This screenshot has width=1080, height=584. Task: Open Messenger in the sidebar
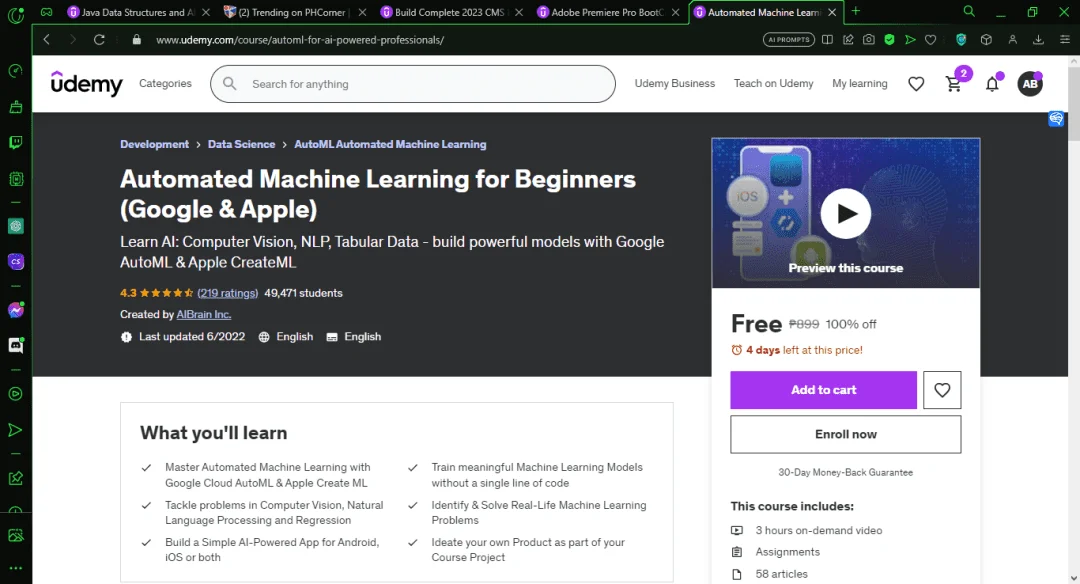tap(15, 310)
